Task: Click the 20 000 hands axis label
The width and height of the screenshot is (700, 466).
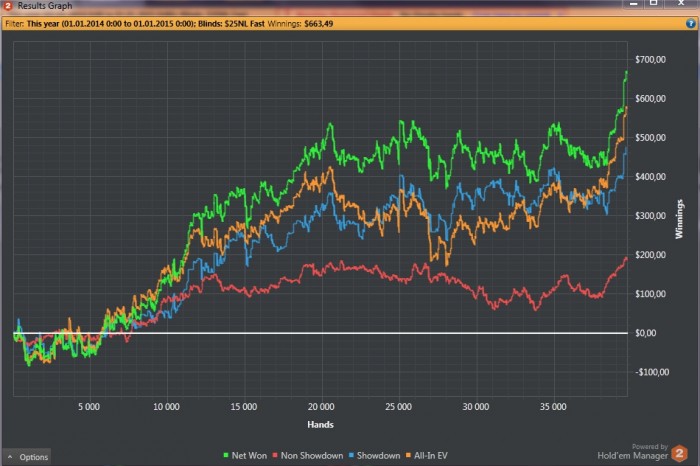Action: tap(321, 407)
